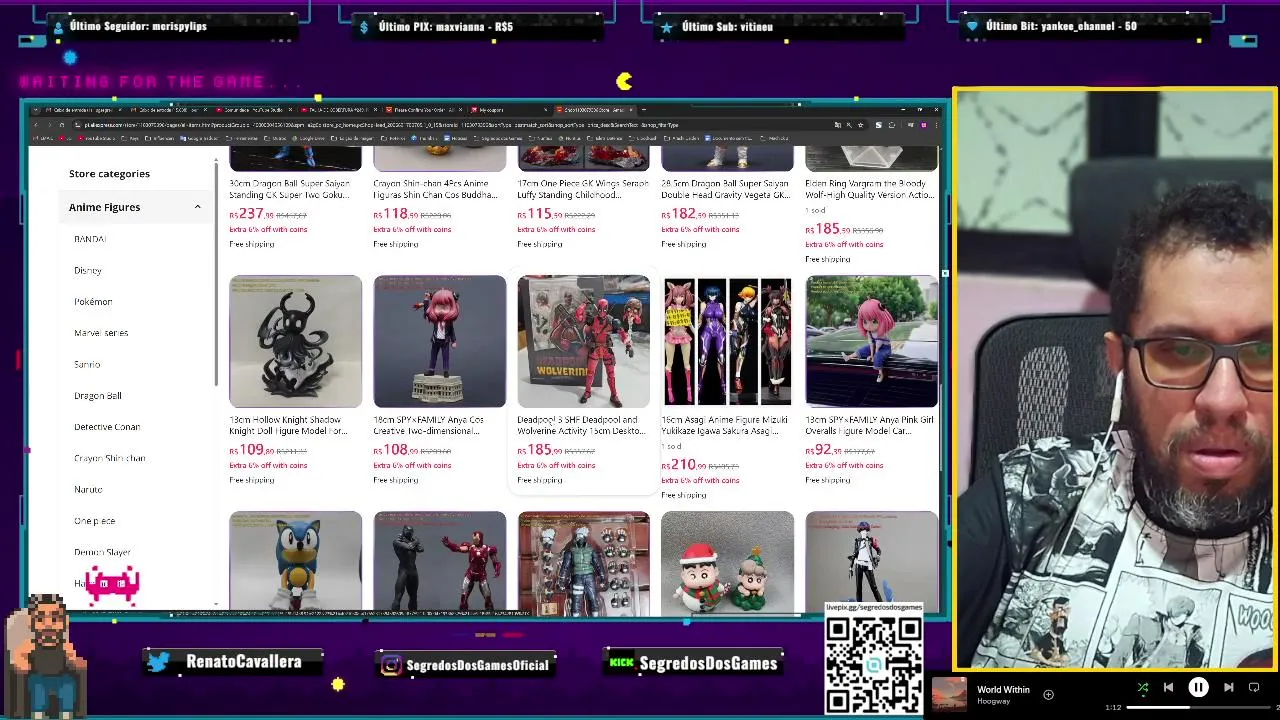1280x720 pixels.
Task: Open a new browser tab
Action: [x=643, y=109]
